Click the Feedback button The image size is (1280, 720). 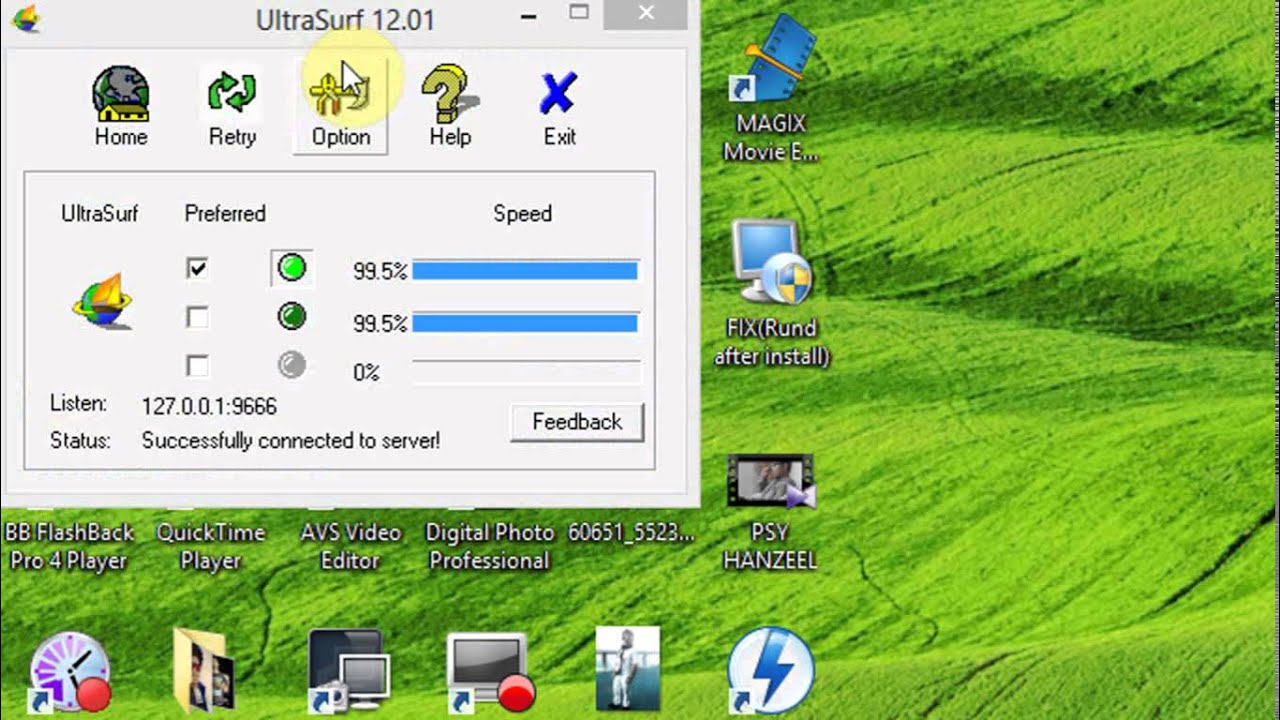(x=577, y=422)
